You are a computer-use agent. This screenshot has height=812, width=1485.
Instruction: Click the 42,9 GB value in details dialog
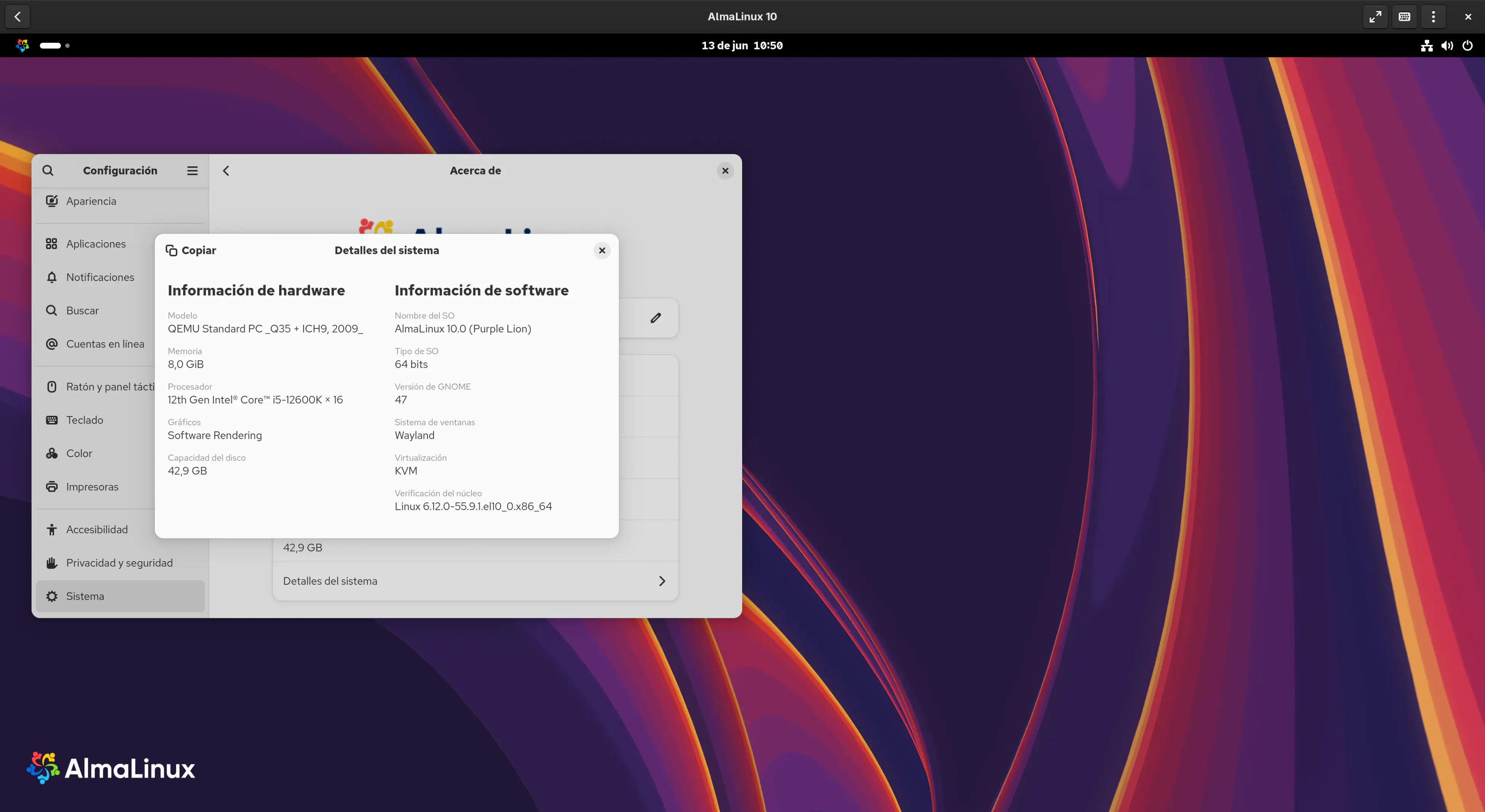[x=187, y=471]
